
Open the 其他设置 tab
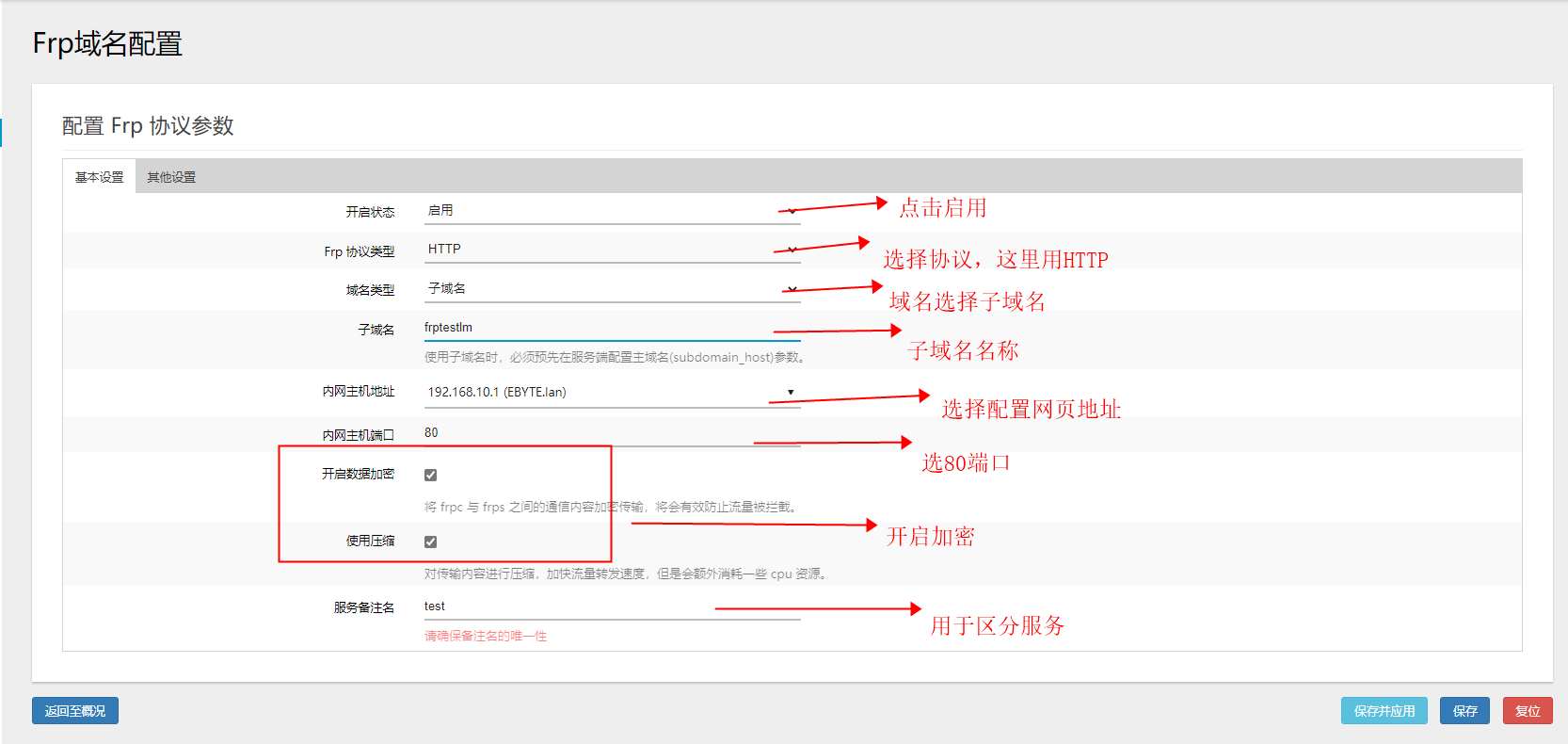[171, 177]
